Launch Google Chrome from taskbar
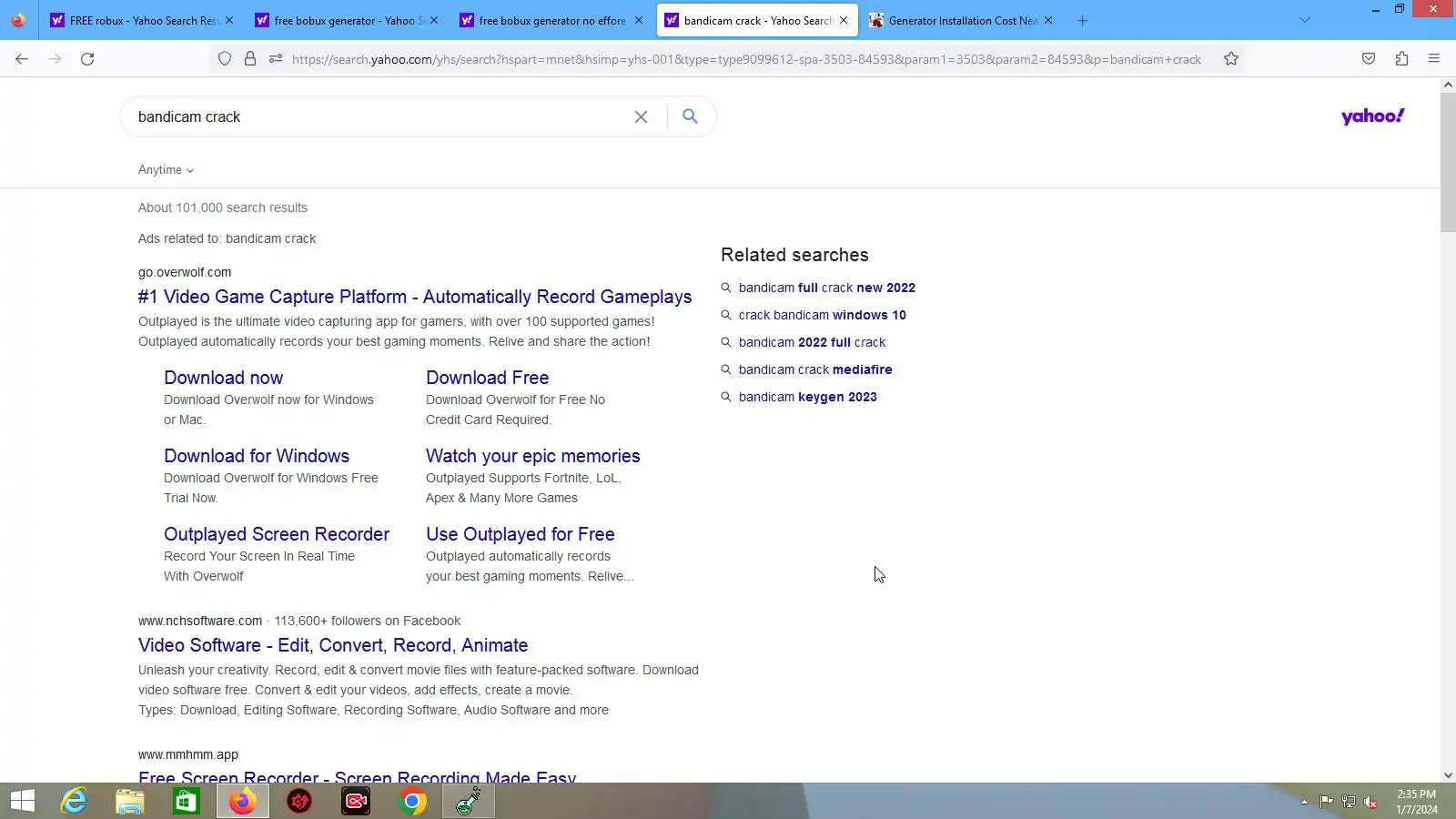Screen dimensions: 1456x819 point(412,801)
